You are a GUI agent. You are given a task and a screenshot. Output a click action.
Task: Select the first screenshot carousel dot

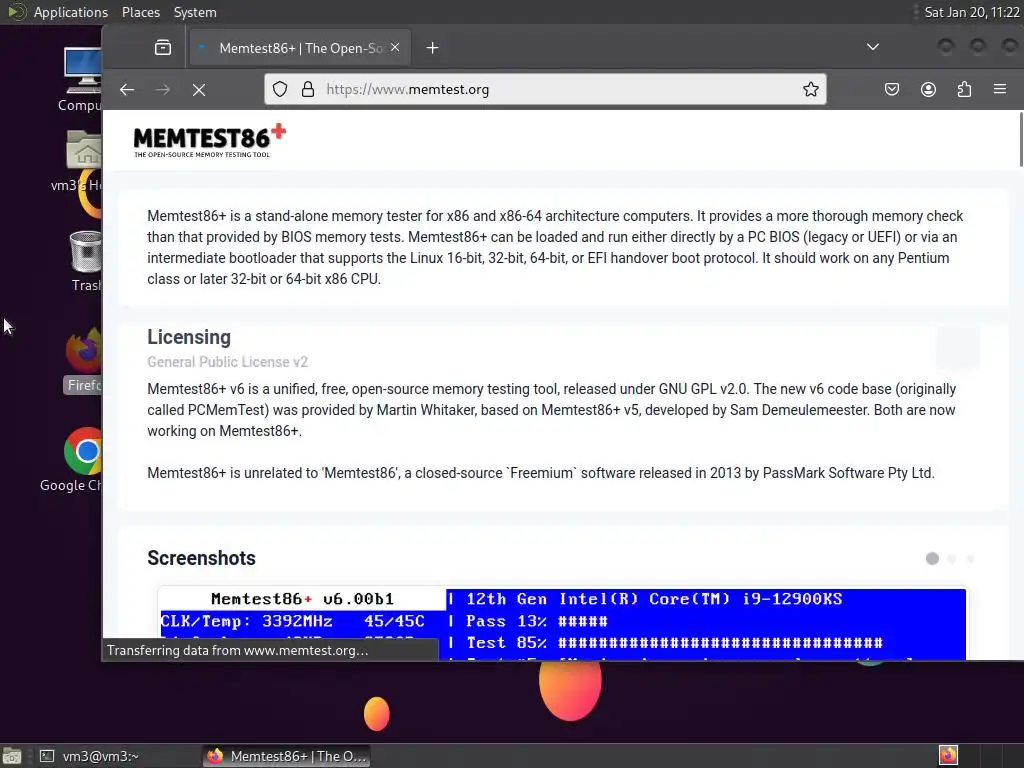pos(932,558)
